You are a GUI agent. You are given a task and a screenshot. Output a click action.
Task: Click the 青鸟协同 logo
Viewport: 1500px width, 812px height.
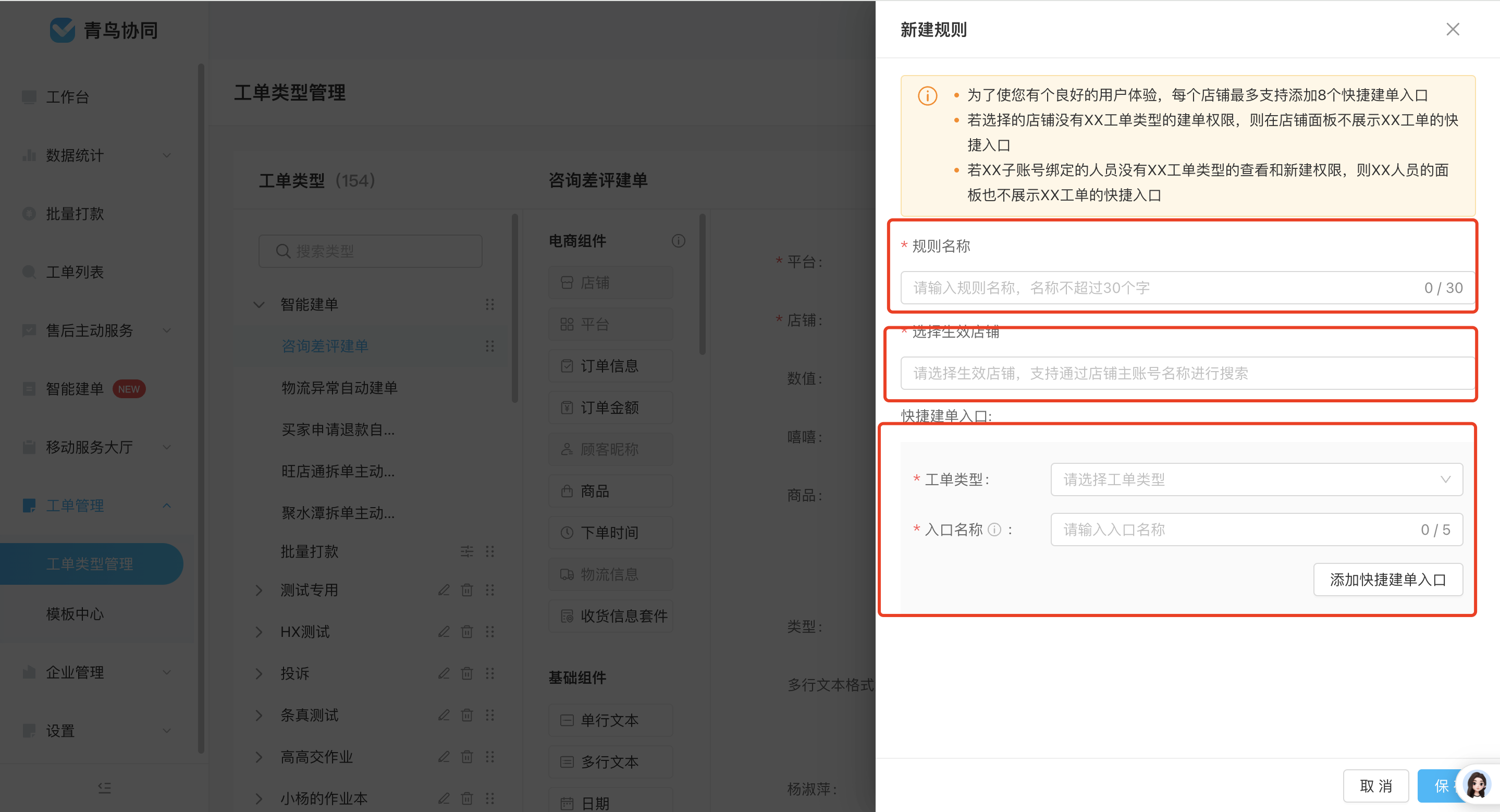click(104, 30)
